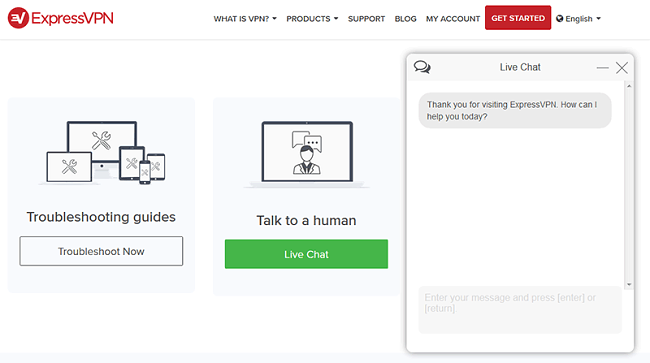Click the chat scrollbar down arrow

pyautogui.click(x=629, y=284)
